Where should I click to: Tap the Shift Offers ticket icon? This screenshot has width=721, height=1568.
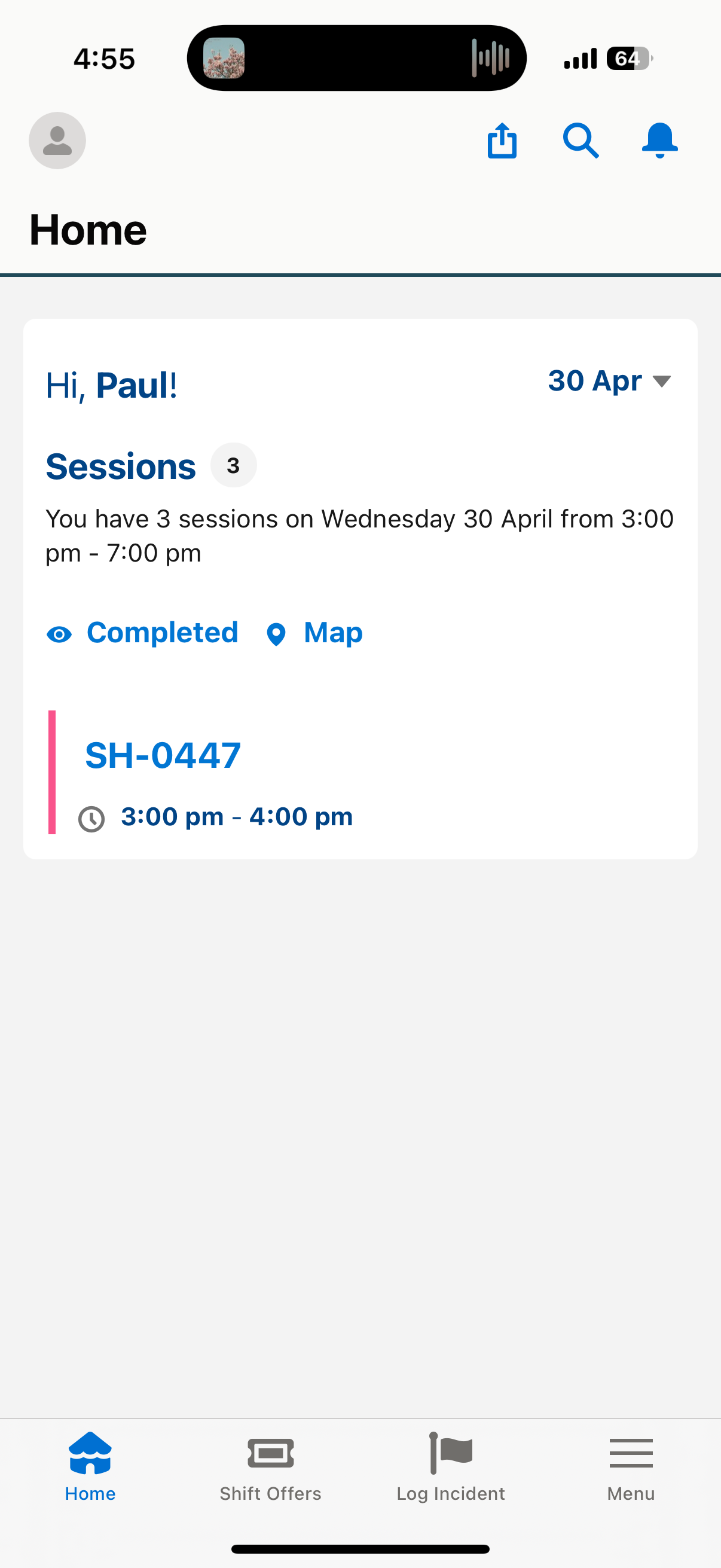coord(271,1454)
